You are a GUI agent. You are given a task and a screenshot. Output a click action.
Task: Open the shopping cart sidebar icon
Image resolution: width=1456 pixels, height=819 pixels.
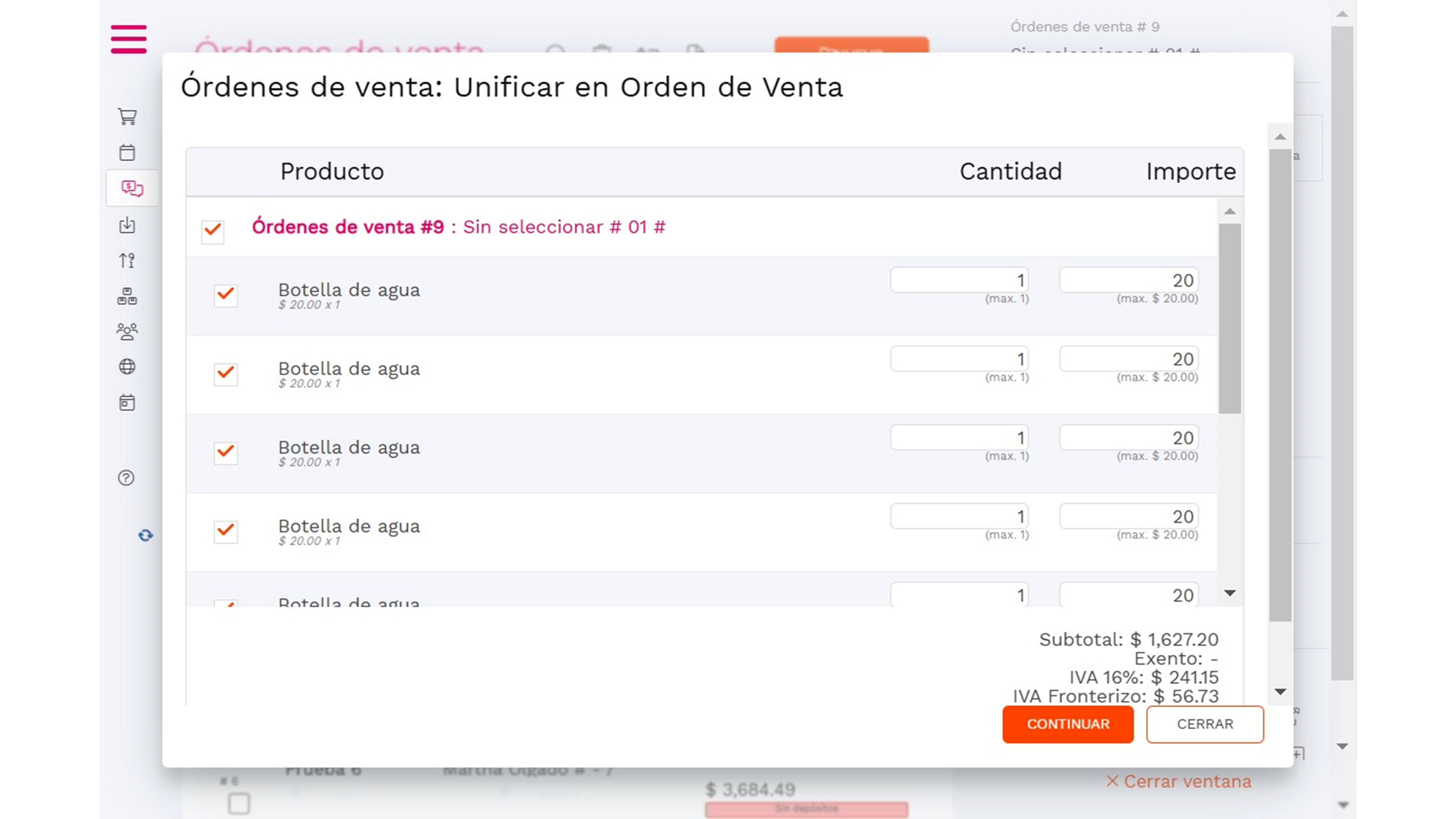tap(127, 116)
